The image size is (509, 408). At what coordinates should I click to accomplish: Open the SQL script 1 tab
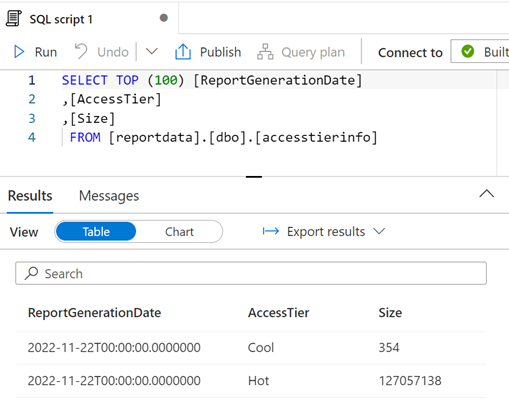coord(89,18)
